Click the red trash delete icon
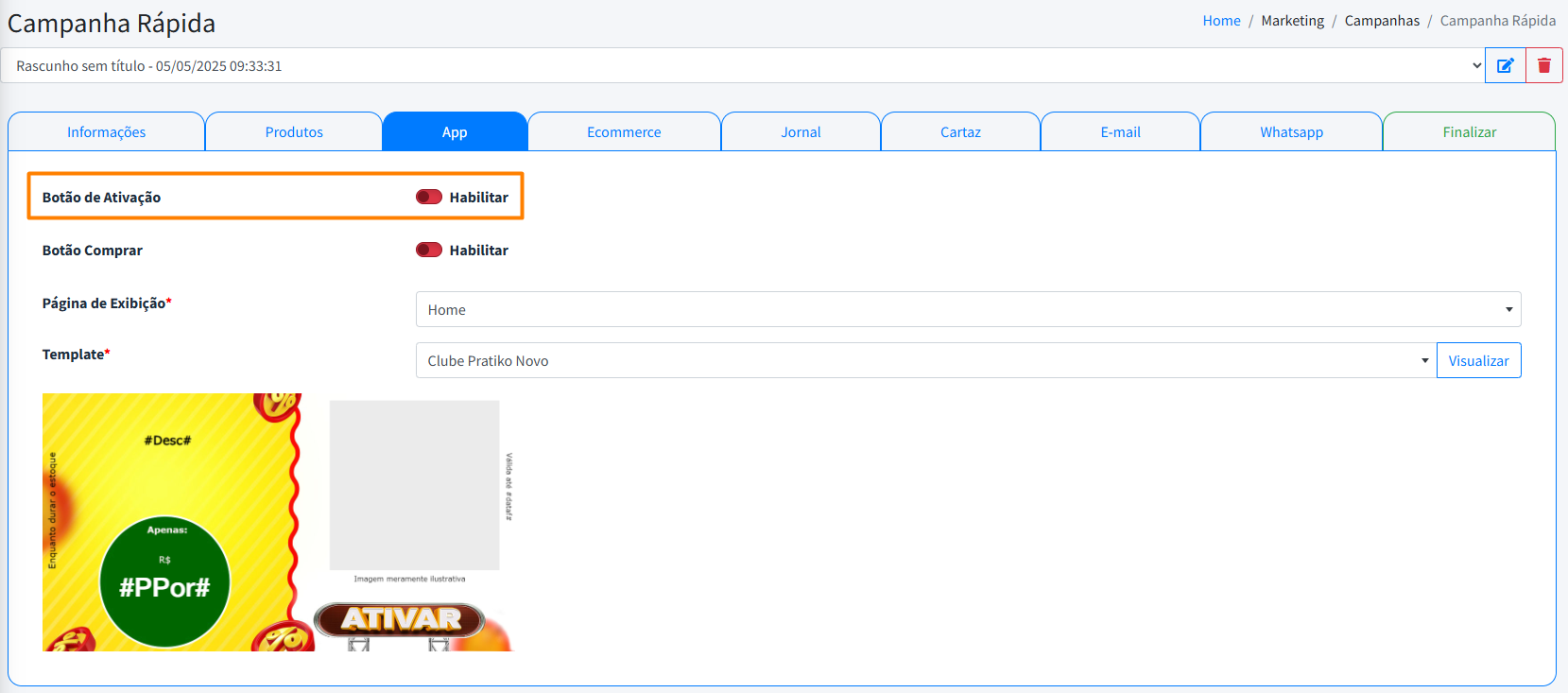Image resolution: width=1568 pixels, height=693 pixels. (x=1544, y=66)
